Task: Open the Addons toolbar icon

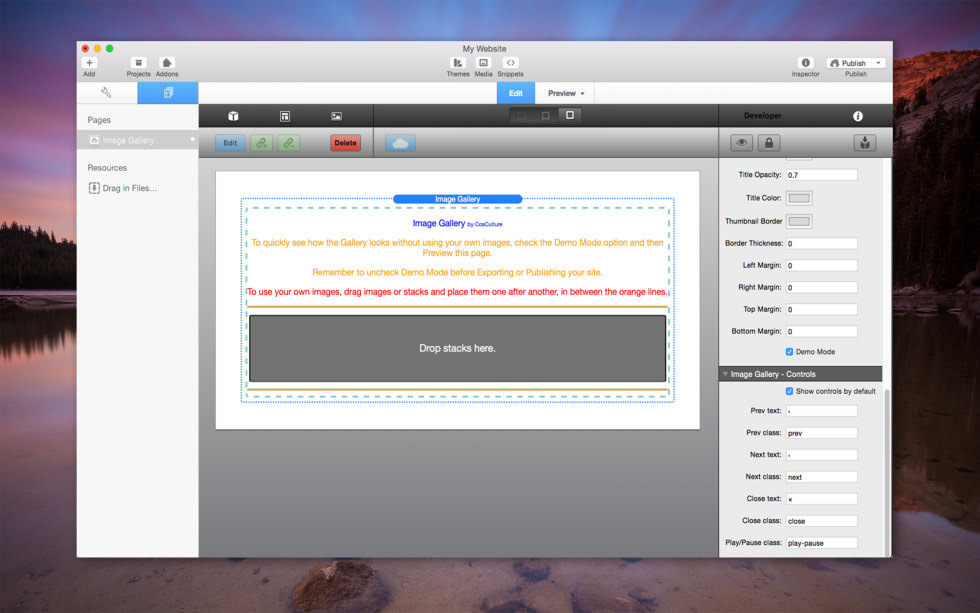Action: coord(167,62)
